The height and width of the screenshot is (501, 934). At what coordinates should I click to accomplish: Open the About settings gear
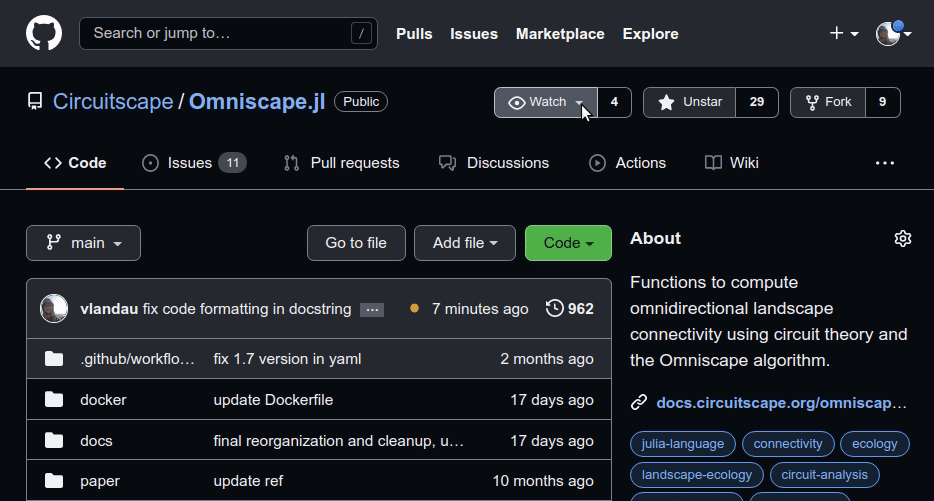pos(902,238)
